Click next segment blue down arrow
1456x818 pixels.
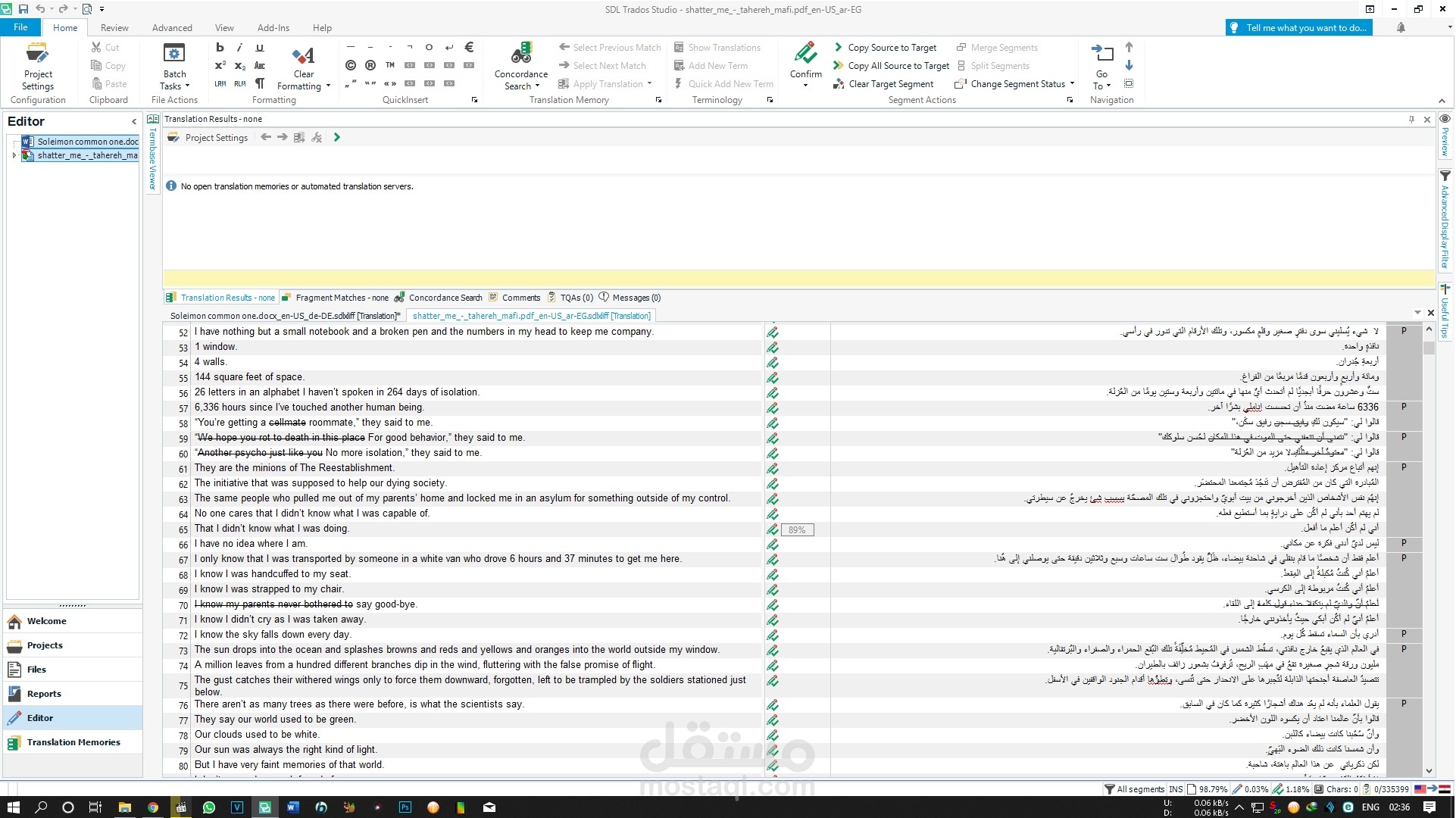1129,65
